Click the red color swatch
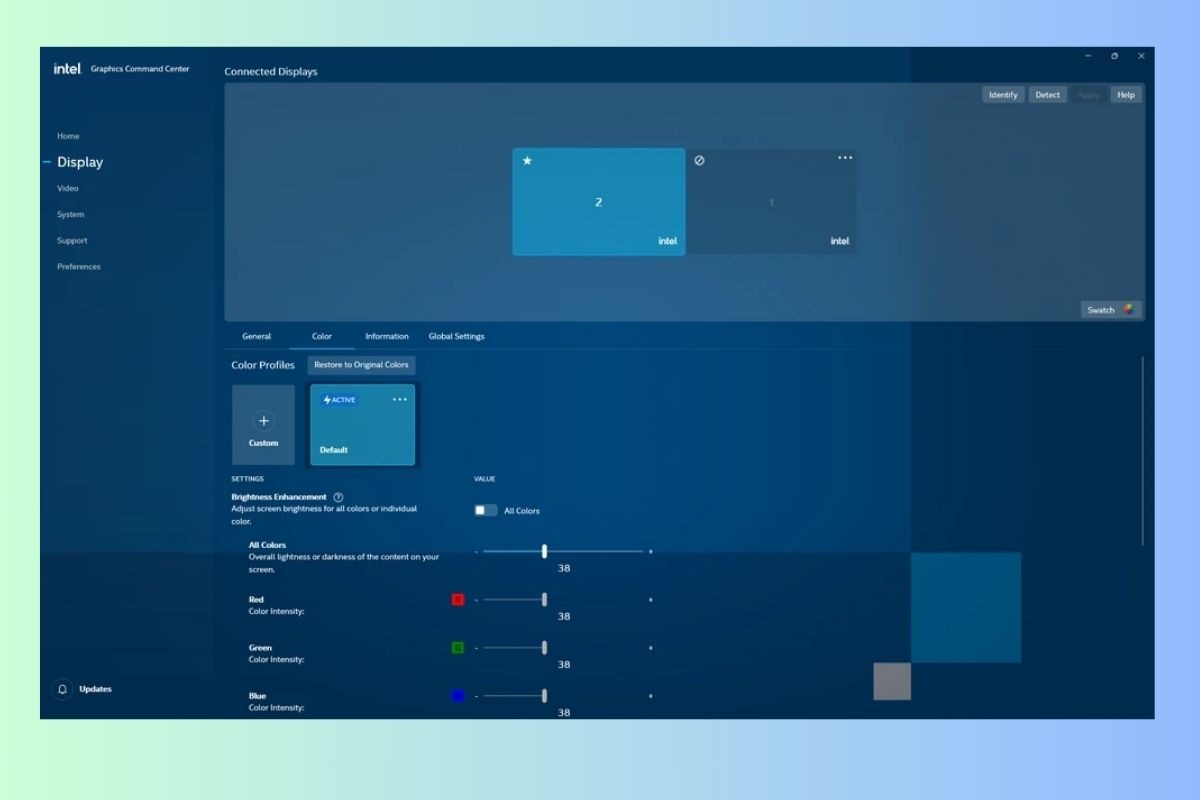This screenshot has height=800, width=1200. 458,600
